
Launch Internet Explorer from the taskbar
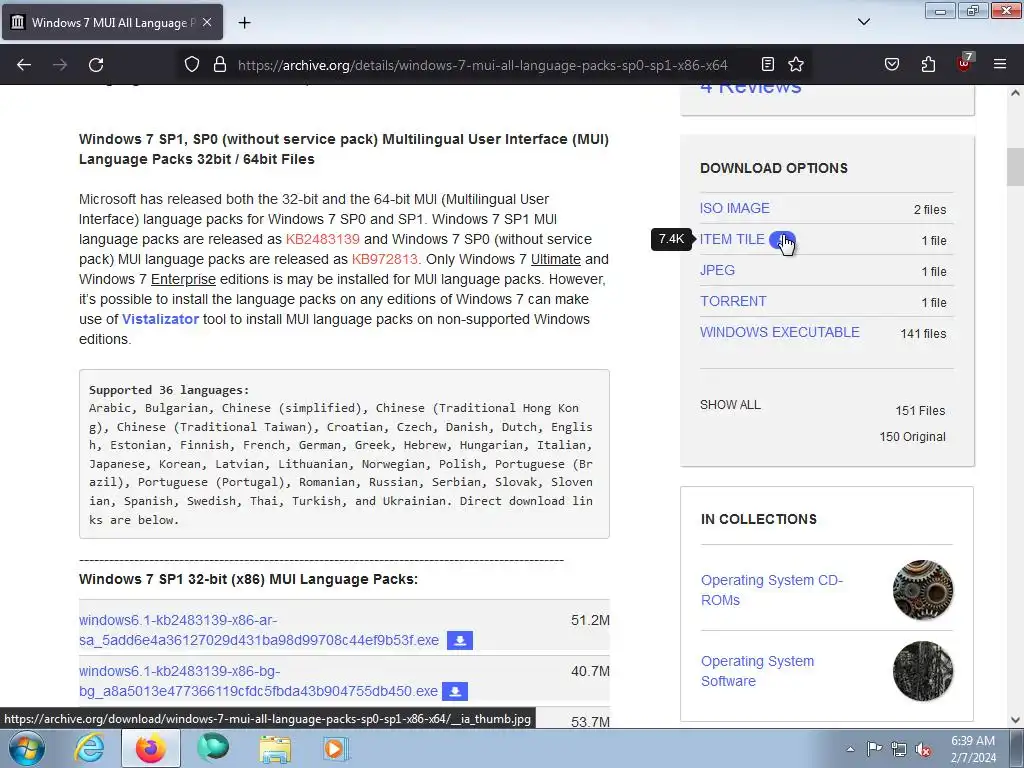click(89, 748)
